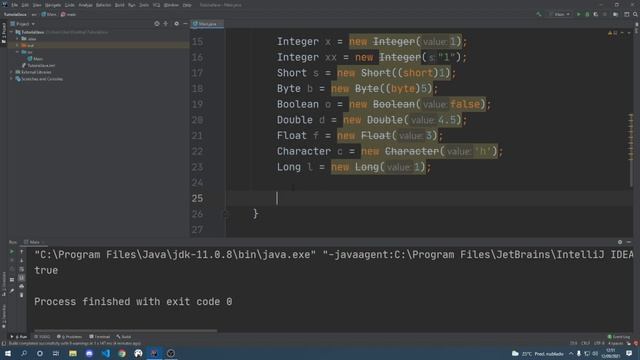This screenshot has height=360, width=640.
Task: Open the Edit menu
Action: (x=25, y=5)
